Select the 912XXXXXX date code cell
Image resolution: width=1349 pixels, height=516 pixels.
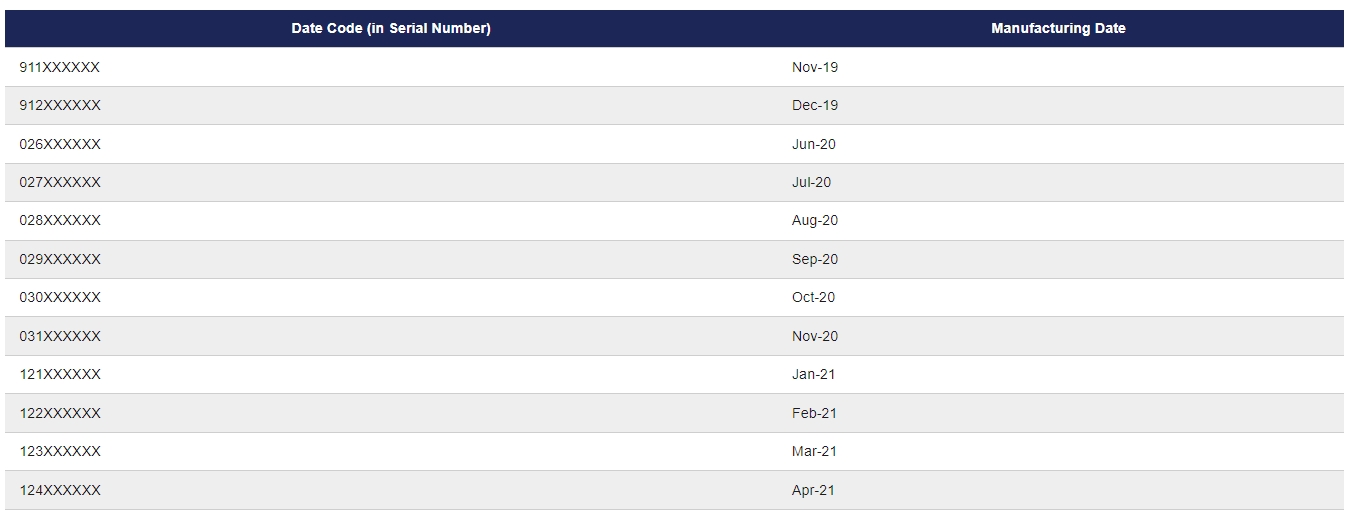(x=60, y=105)
